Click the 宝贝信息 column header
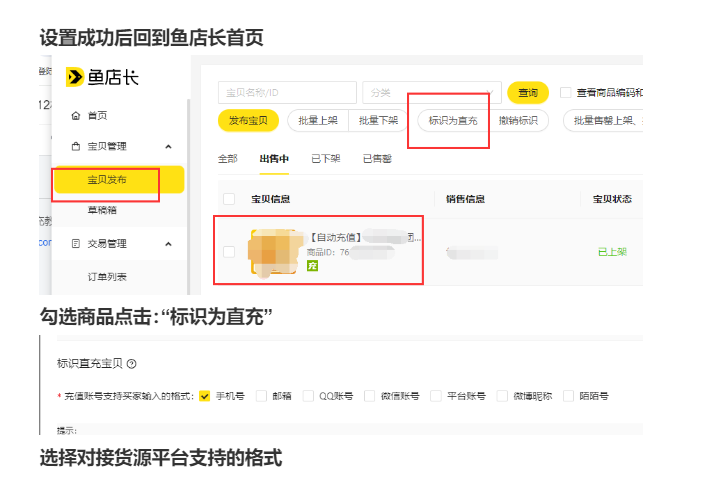 (x=270, y=199)
